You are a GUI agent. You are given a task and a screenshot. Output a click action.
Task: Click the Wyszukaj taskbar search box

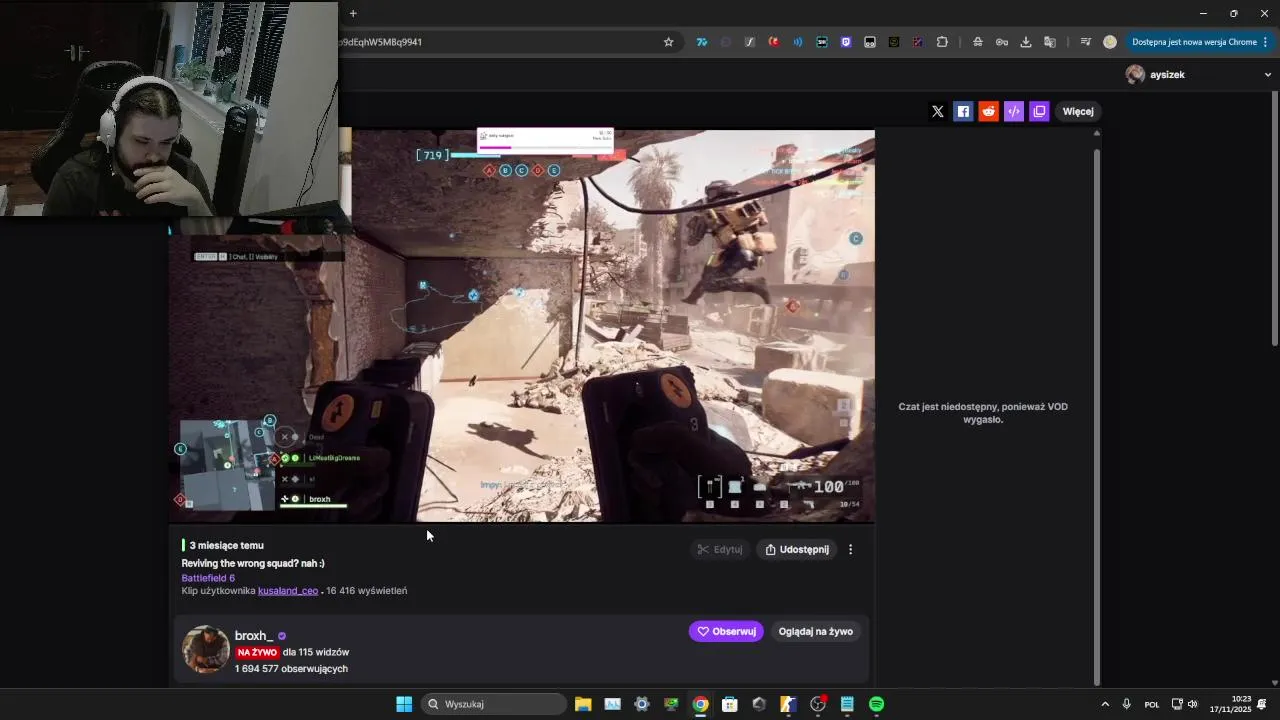click(x=494, y=704)
